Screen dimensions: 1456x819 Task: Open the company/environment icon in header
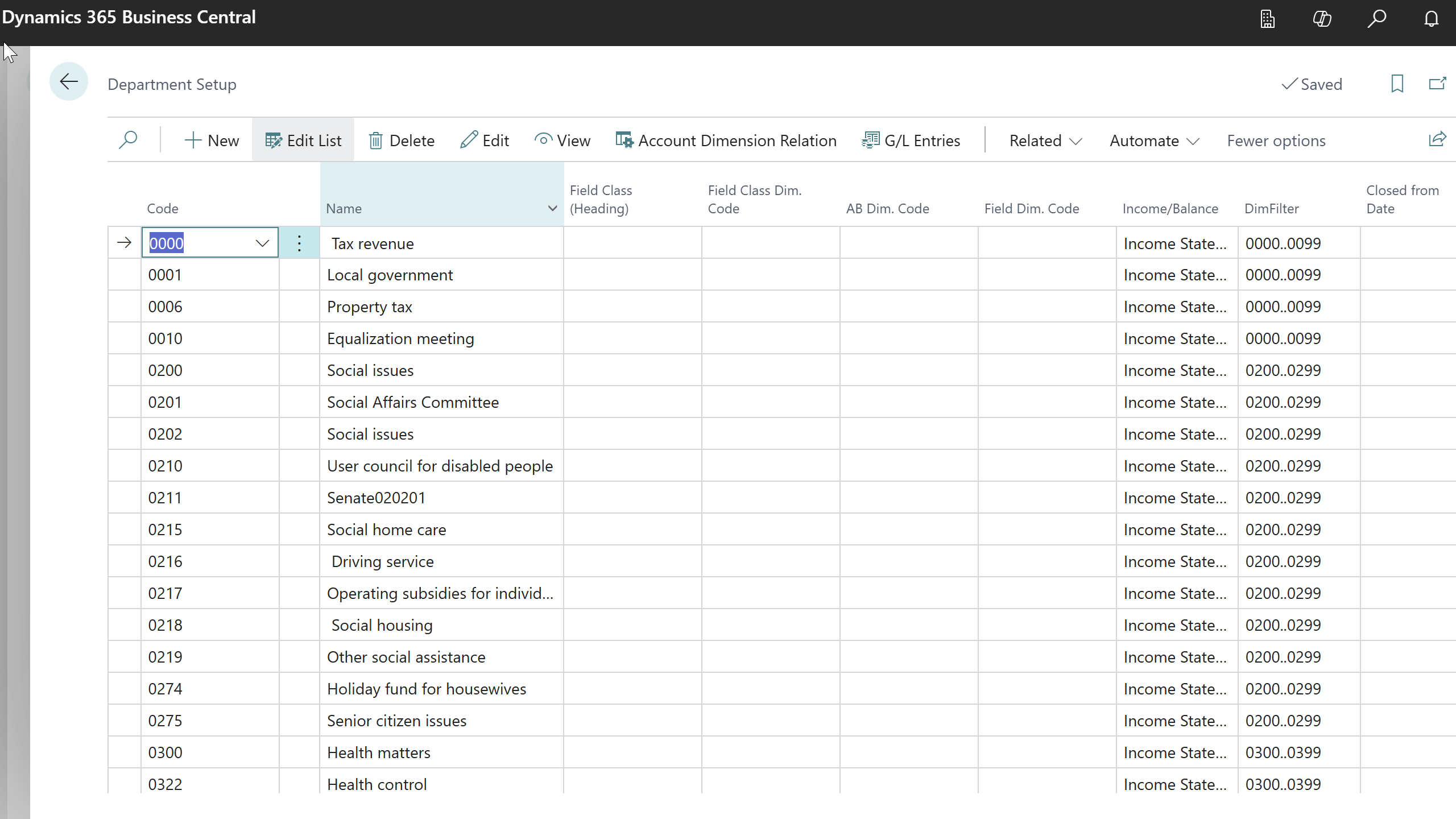coord(1267,19)
